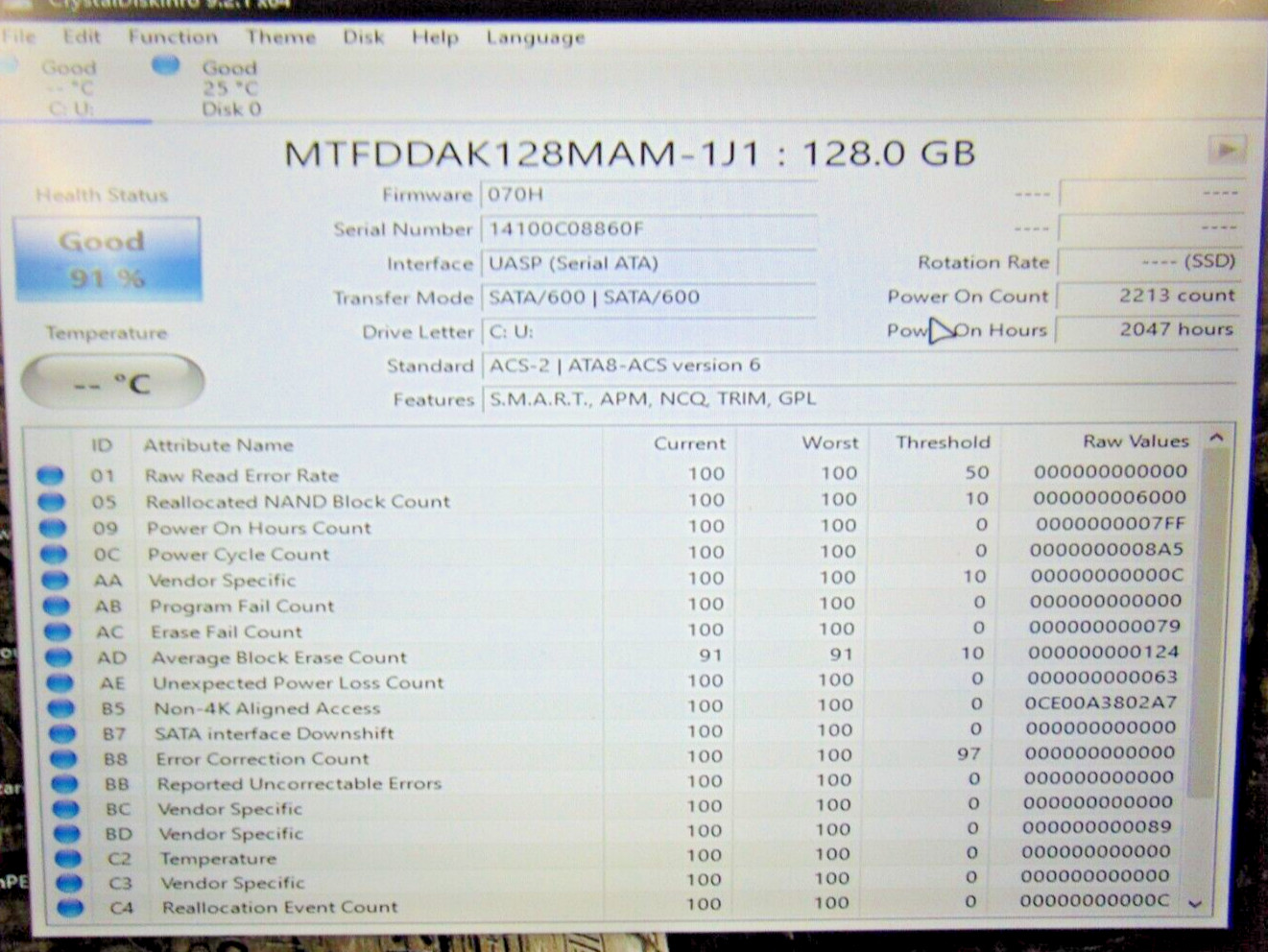Select the Average Block Erase Count row name
Image resolution: width=1268 pixels, height=952 pixels.
pyautogui.click(x=279, y=657)
